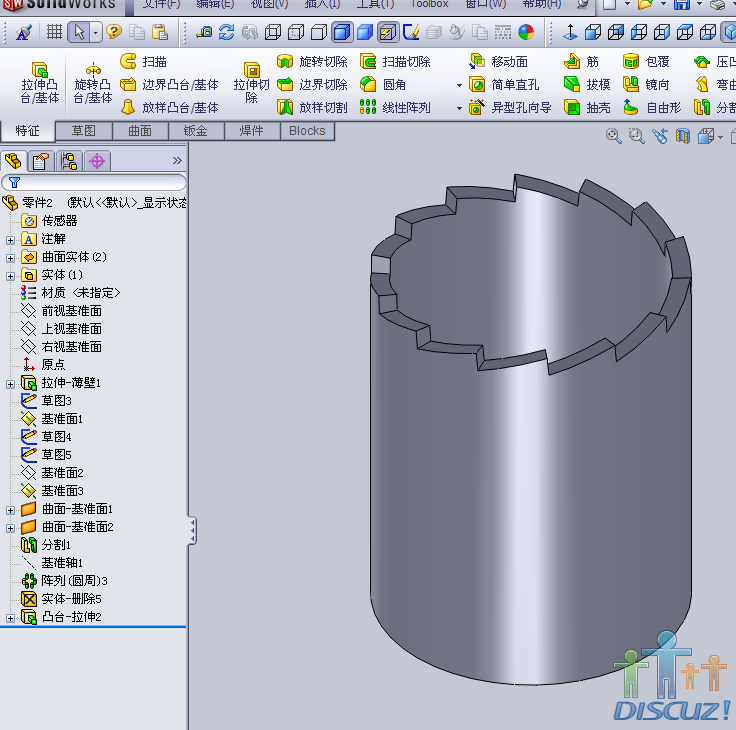Toggle Wireframe display mode

(273, 32)
